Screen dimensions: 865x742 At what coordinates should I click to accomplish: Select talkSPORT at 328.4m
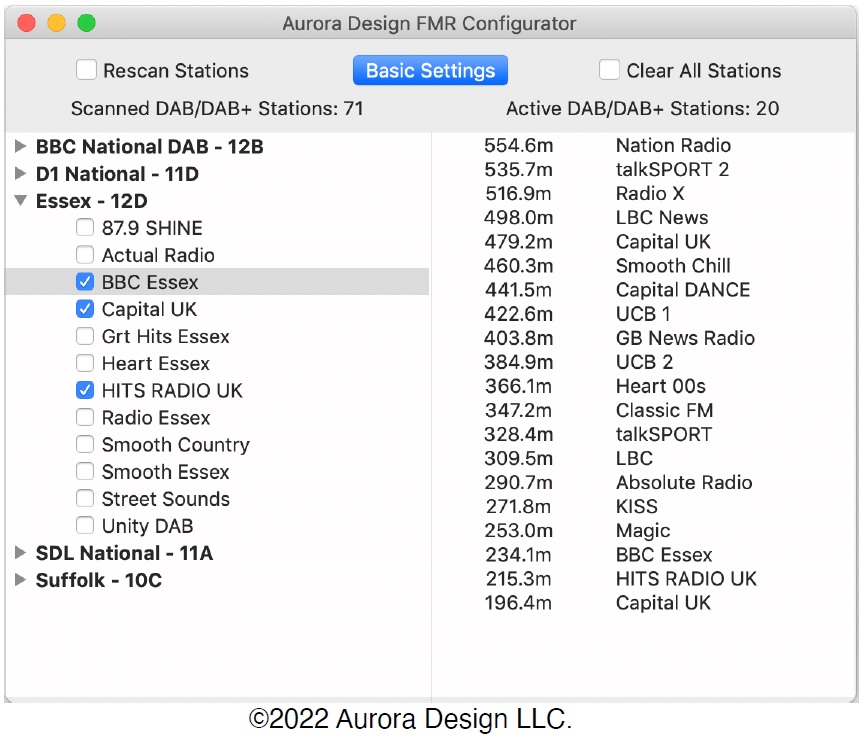click(664, 434)
